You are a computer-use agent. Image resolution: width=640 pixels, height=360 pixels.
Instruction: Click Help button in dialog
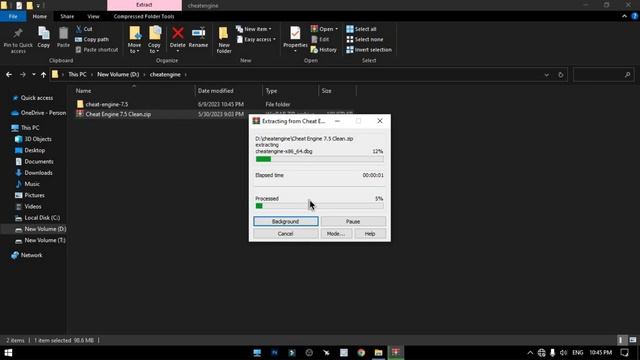[370, 234]
